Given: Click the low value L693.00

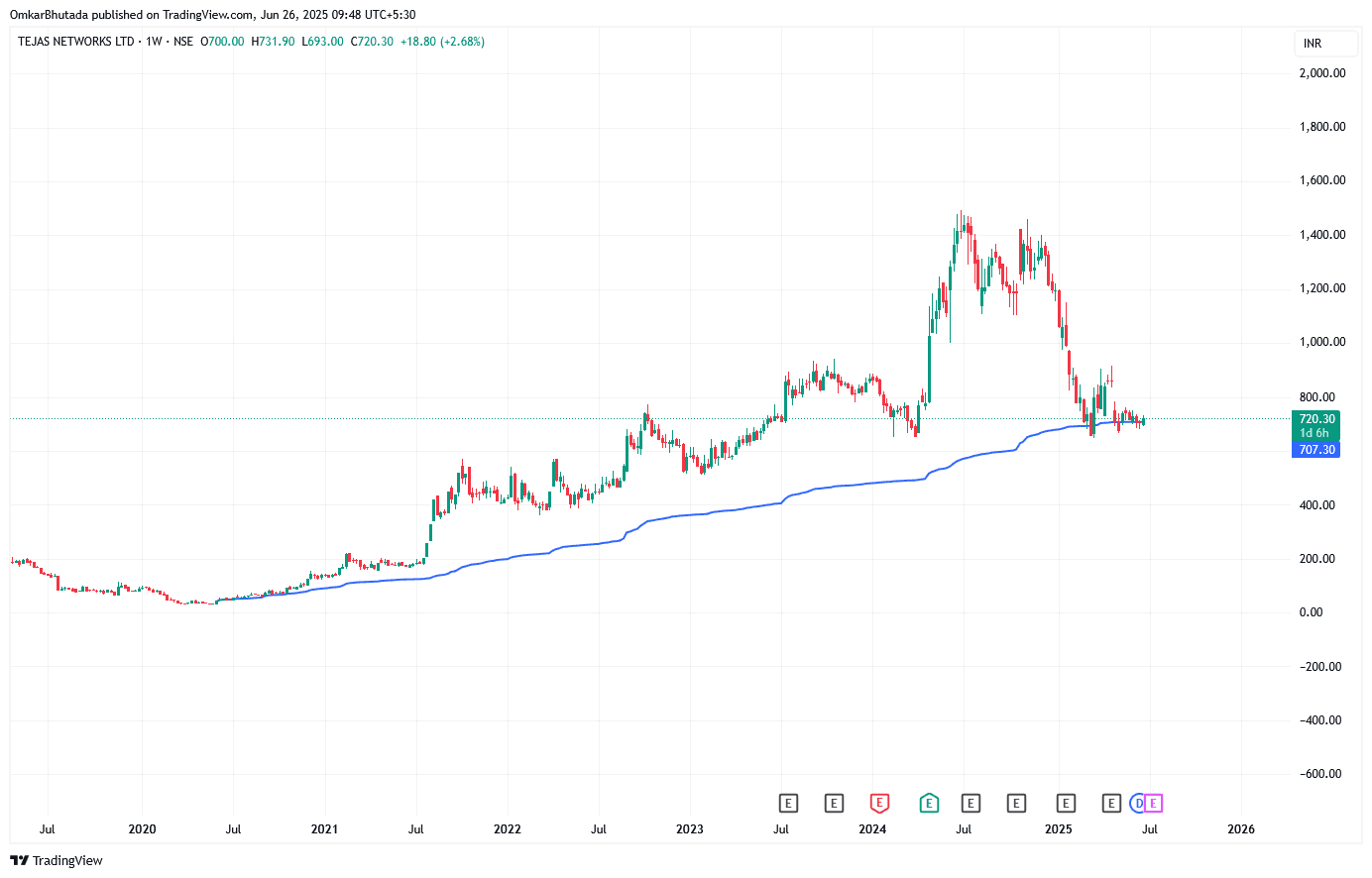Looking at the screenshot, I should [x=322, y=42].
